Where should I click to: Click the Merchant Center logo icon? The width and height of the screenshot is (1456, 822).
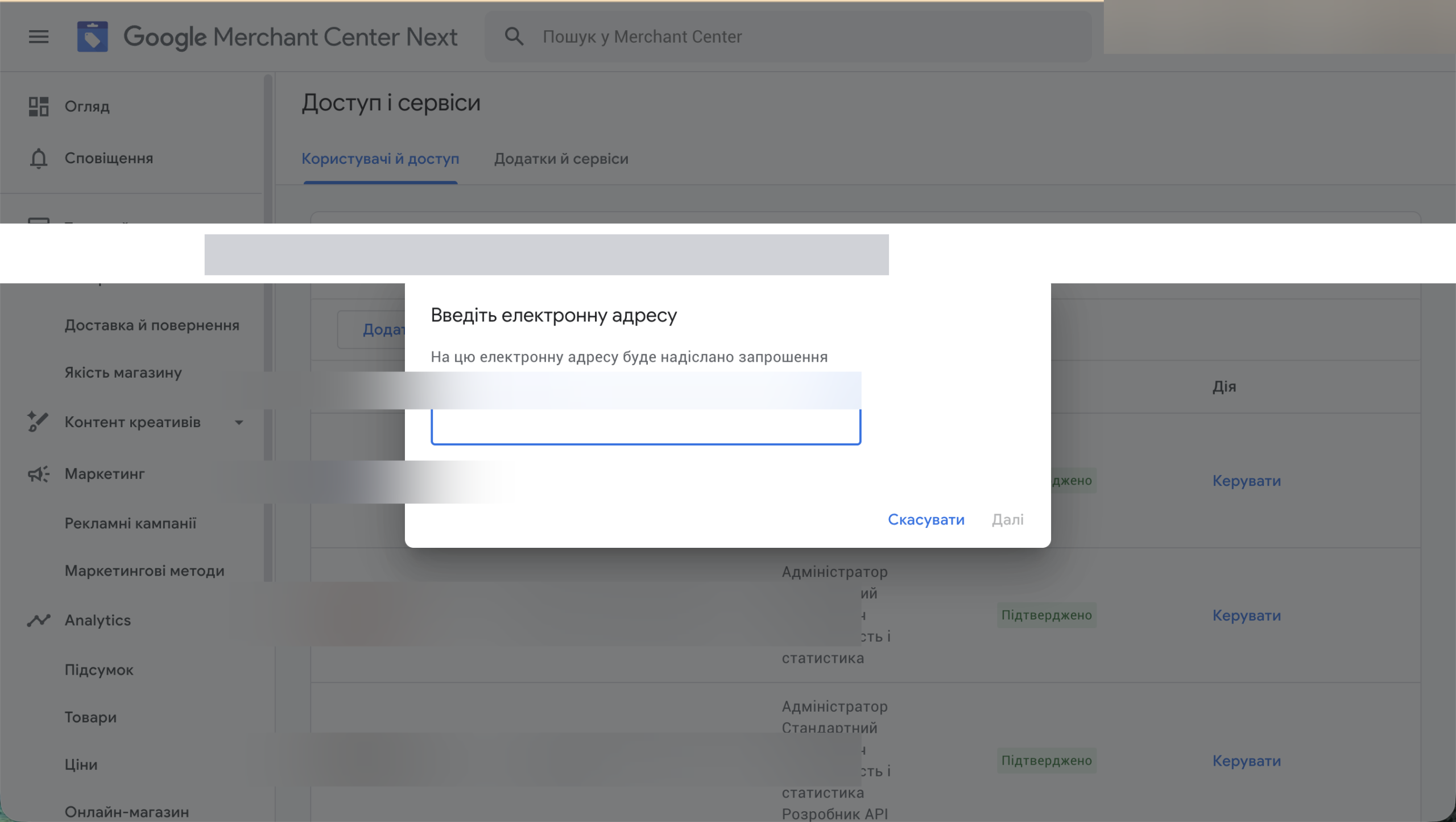pyautogui.click(x=93, y=37)
